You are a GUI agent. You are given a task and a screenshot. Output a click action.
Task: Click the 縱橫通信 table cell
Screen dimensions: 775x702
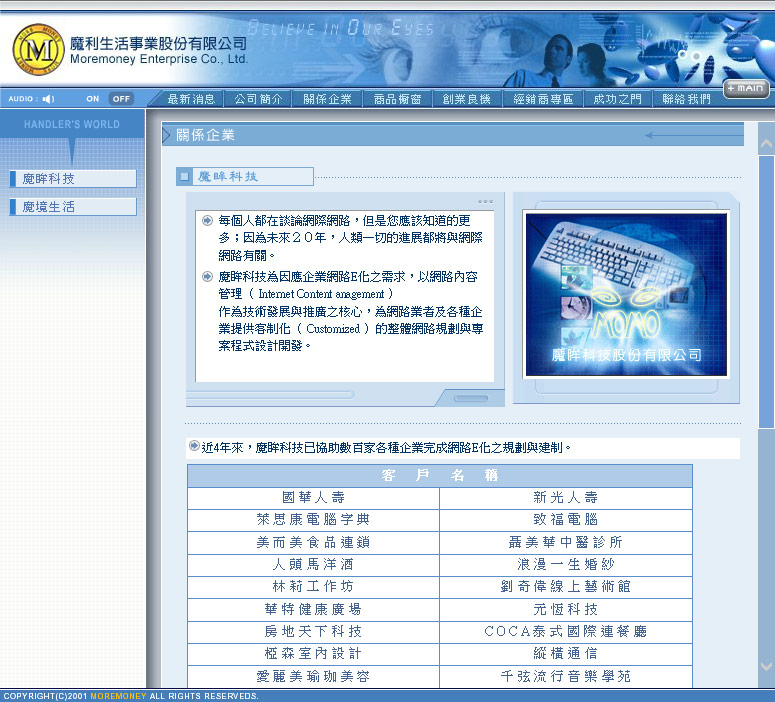click(x=565, y=654)
